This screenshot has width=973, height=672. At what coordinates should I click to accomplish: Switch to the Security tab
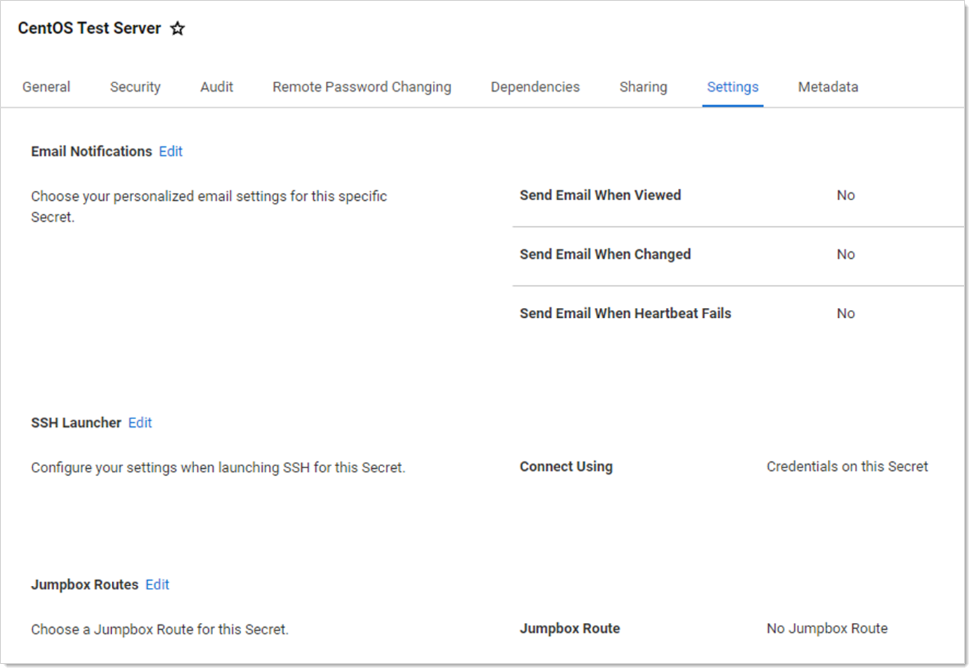135,87
